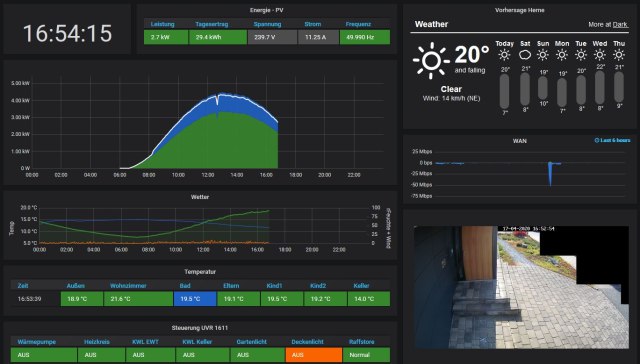The image size is (640, 364).
Task: Click the 'Wind: 14 km/h (NE)' text
Action: point(451,98)
